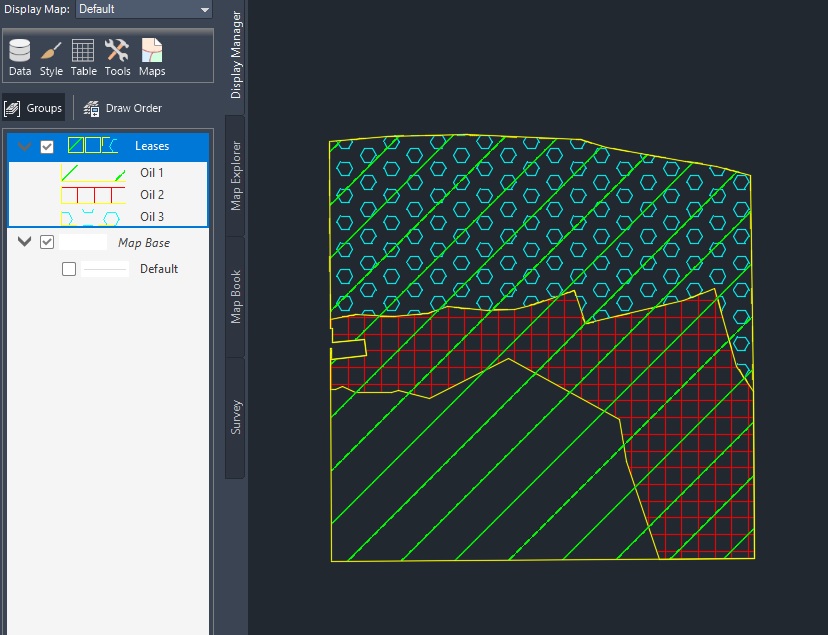Open the Display Map dropdown
The image size is (828, 635).
click(x=143, y=8)
